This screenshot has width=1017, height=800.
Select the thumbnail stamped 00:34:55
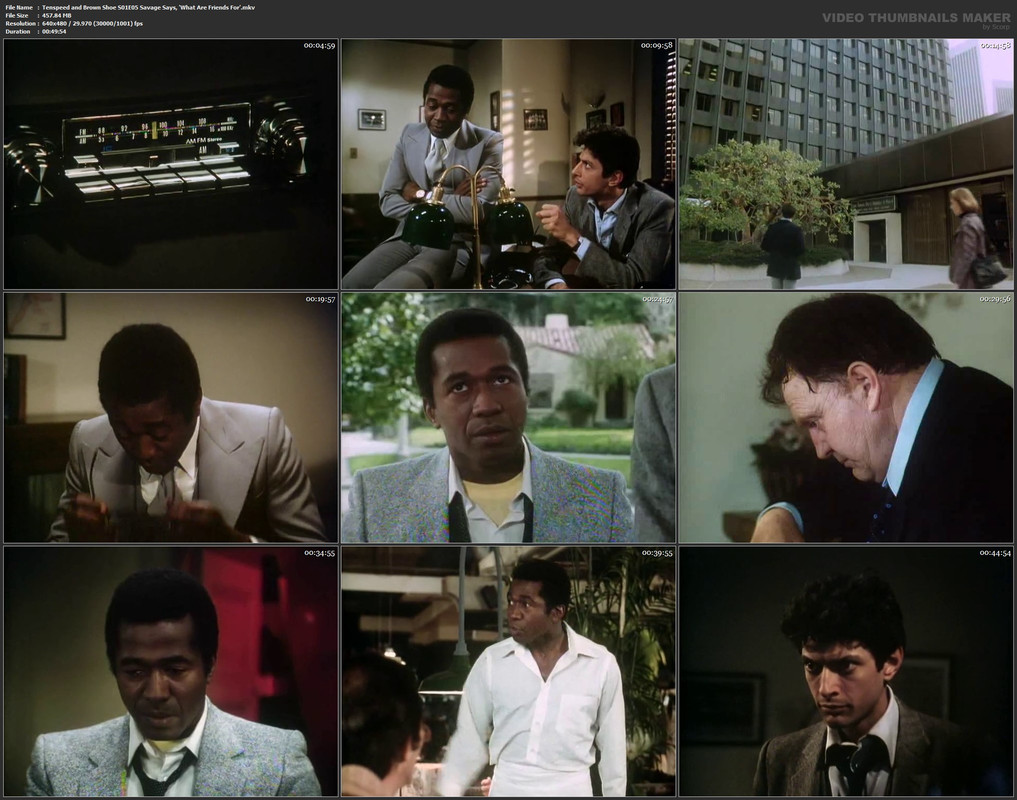point(171,672)
